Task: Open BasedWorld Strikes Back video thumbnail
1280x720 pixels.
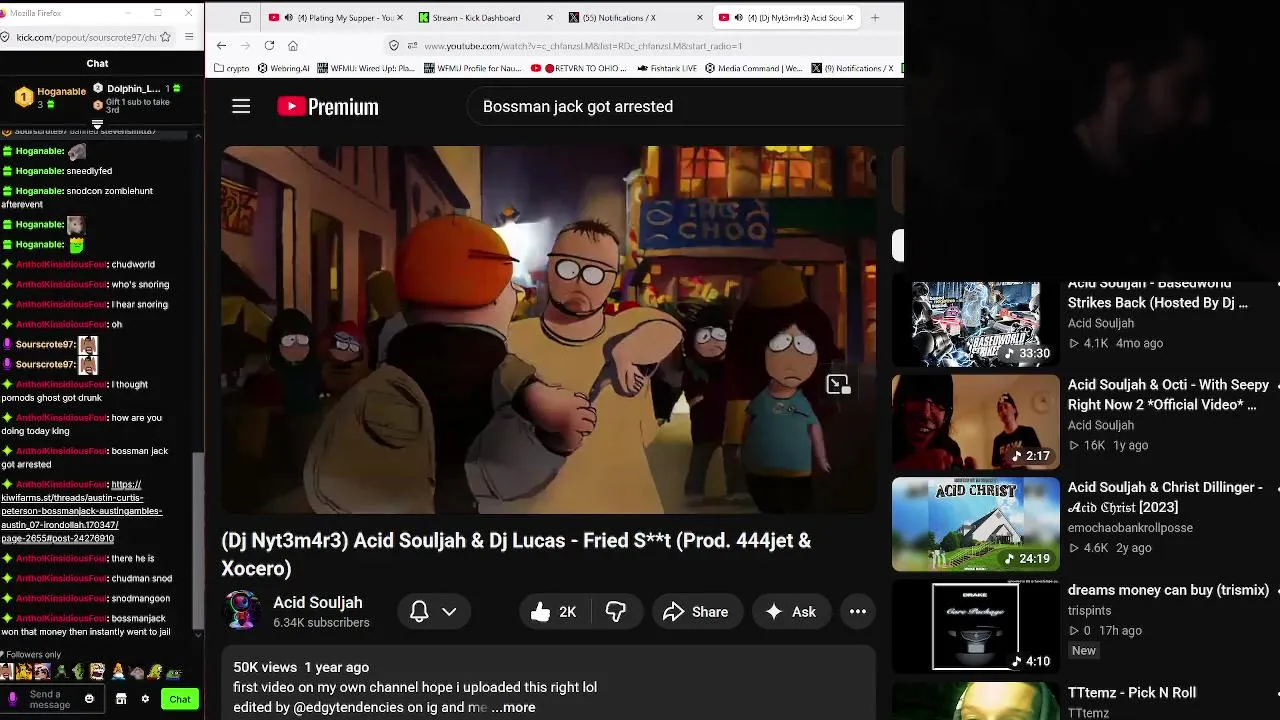Action: [976, 323]
